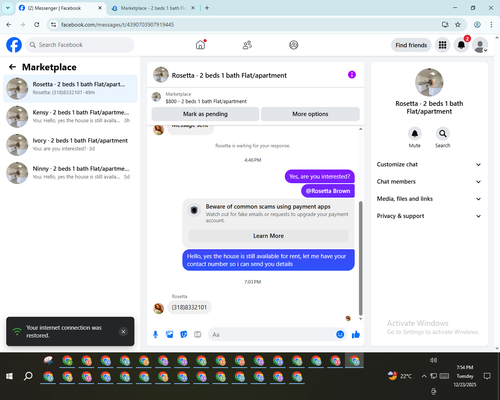Image resolution: width=500 pixels, height=400 pixels.
Task: Click the address bar URL
Action: click(x=117, y=25)
